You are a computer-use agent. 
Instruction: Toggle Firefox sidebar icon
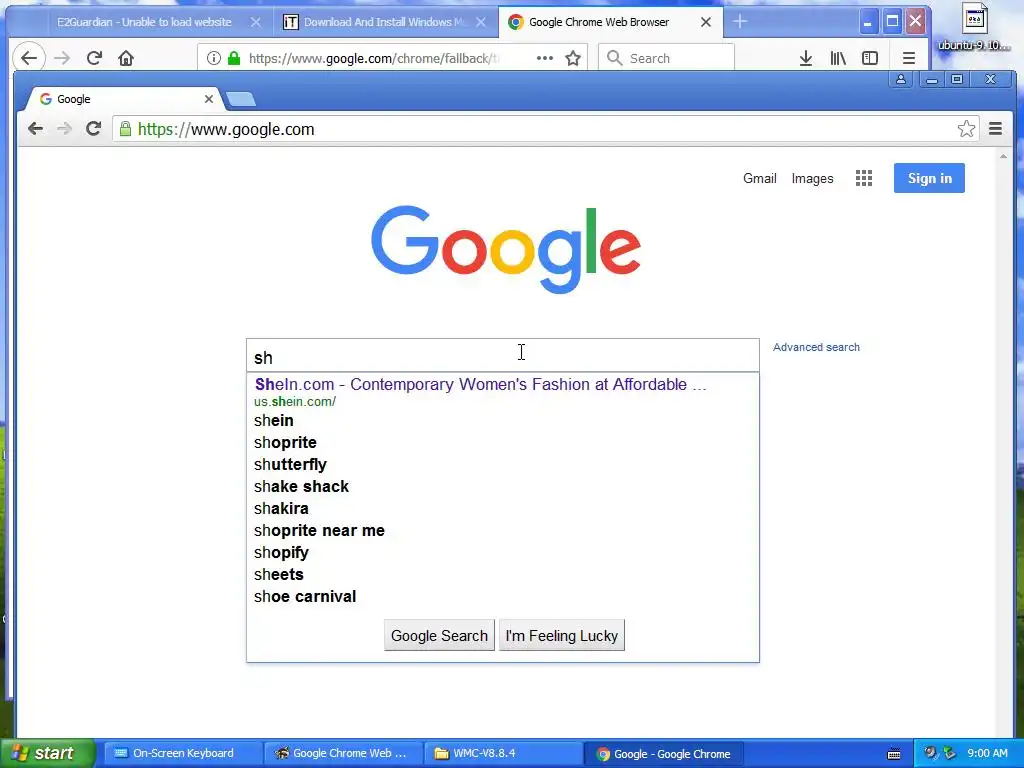[870, 58]
